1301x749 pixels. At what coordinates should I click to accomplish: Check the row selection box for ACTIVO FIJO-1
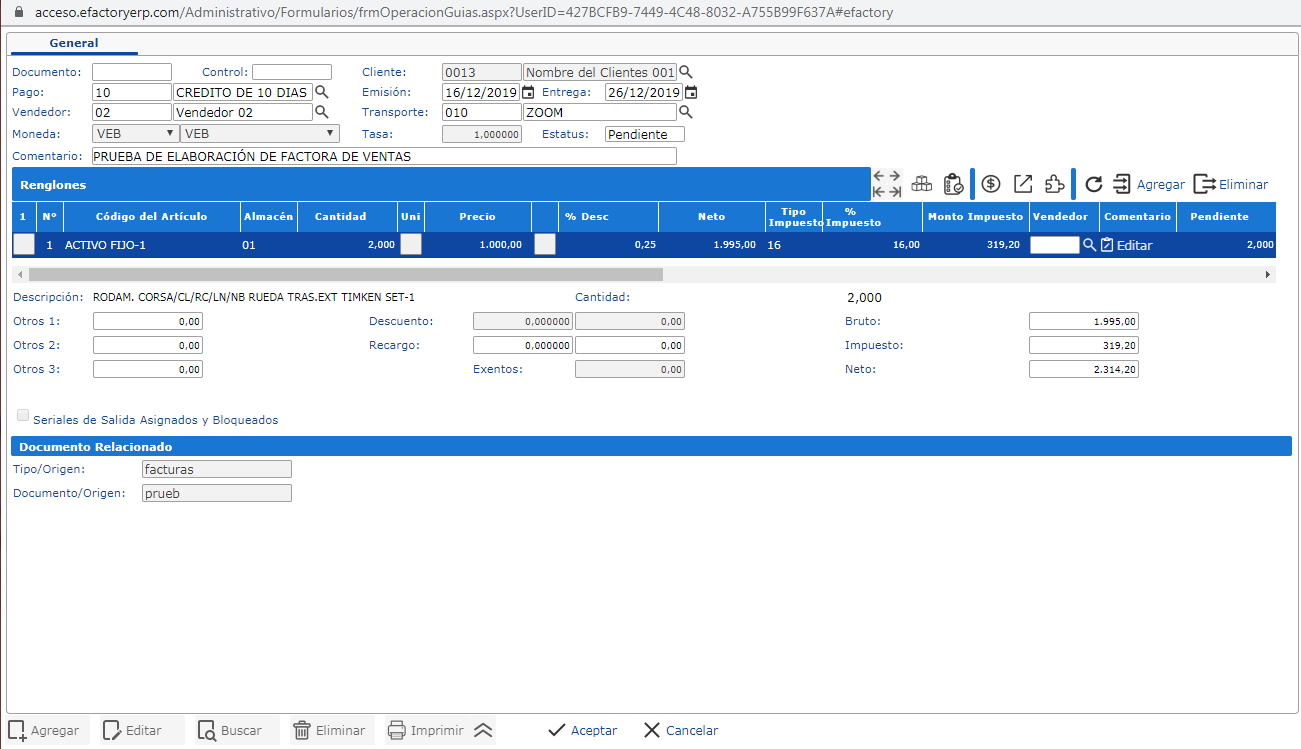point(24,244)
